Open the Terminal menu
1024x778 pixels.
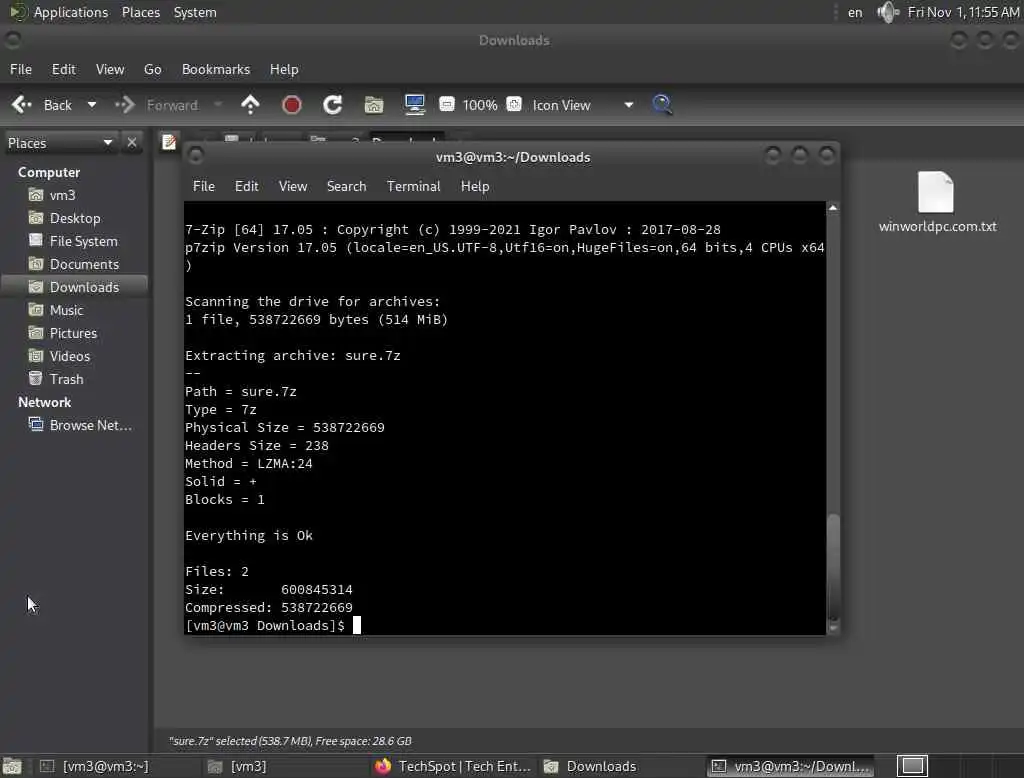tap(413, 186)
